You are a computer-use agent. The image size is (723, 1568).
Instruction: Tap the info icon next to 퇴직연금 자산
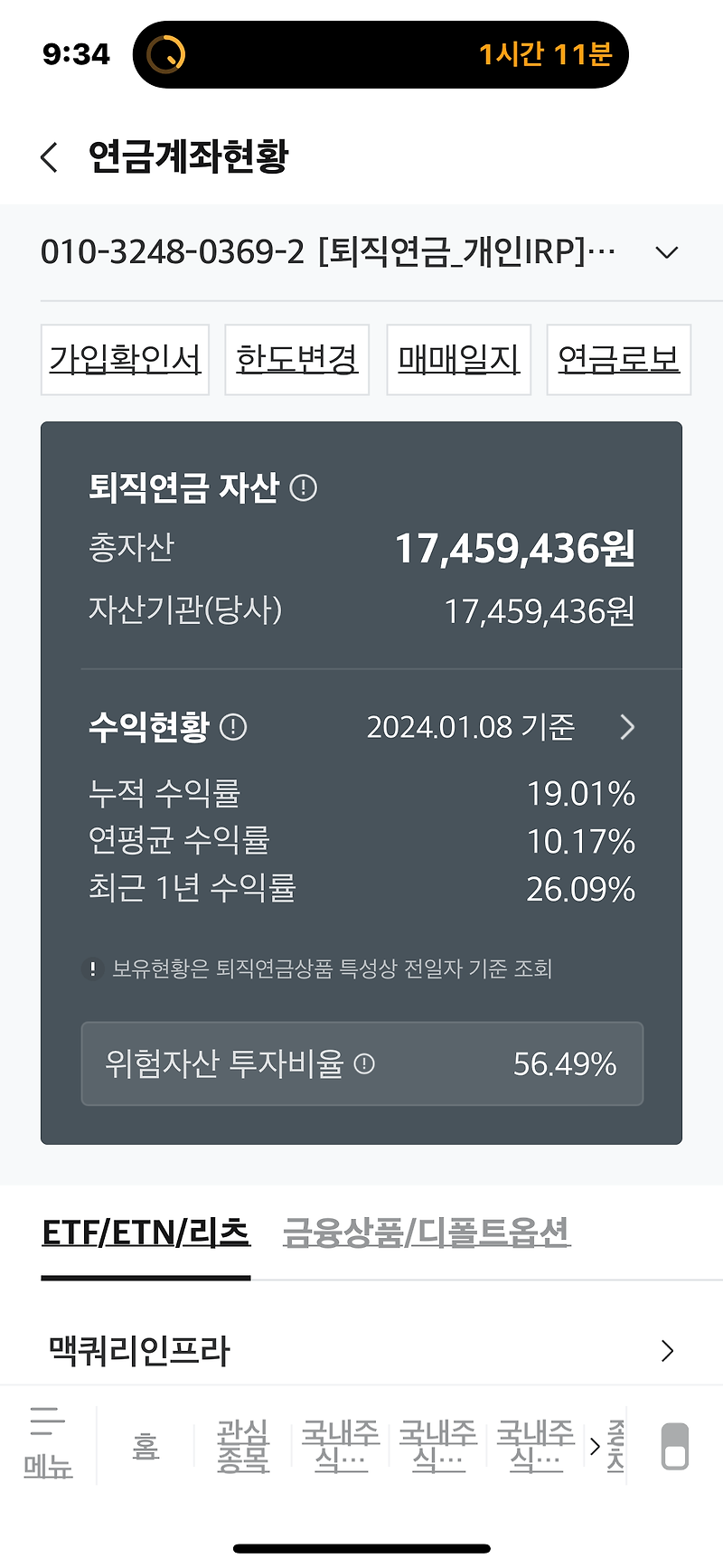click(x=304, y=488)
